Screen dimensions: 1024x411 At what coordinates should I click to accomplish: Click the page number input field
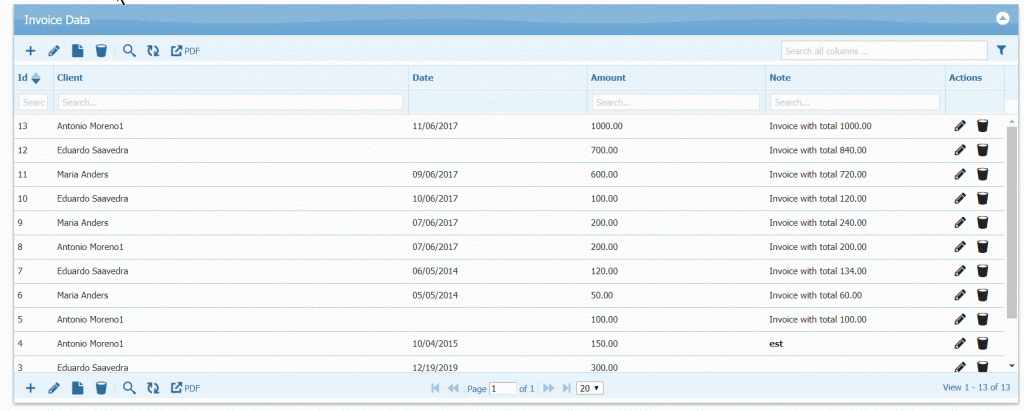[x=502, y=388]
